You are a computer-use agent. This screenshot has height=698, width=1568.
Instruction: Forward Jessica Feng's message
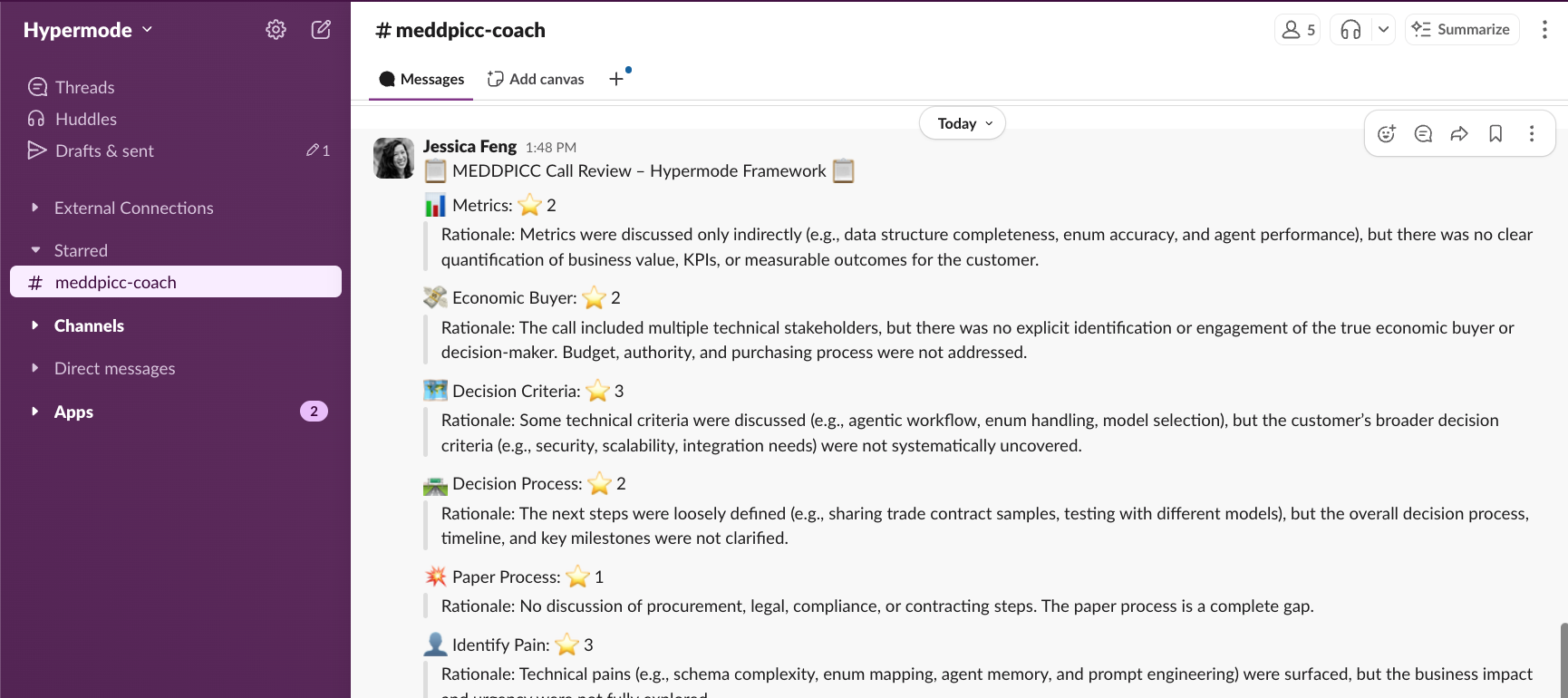pos(1459,133)
